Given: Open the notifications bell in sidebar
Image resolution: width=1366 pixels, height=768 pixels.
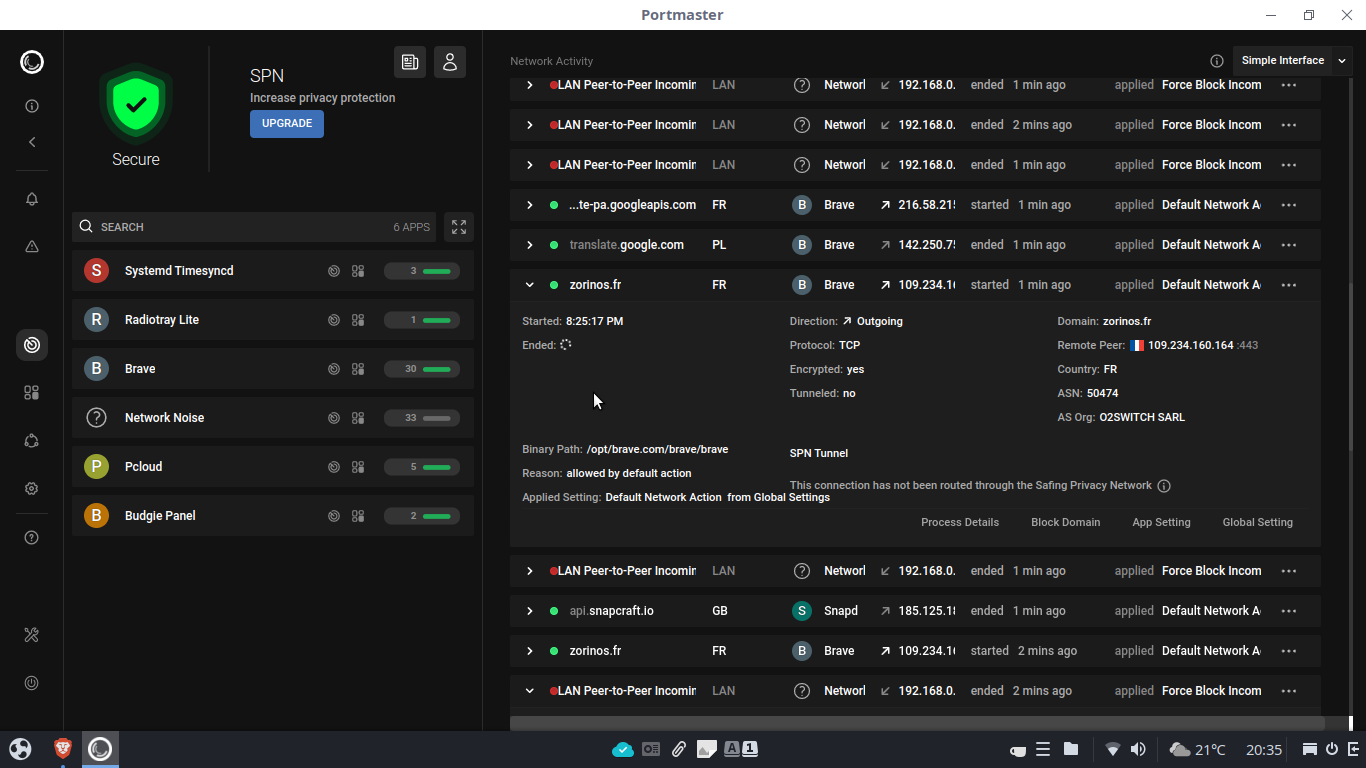Looking at the screenshot, I should tap(31, 199).
